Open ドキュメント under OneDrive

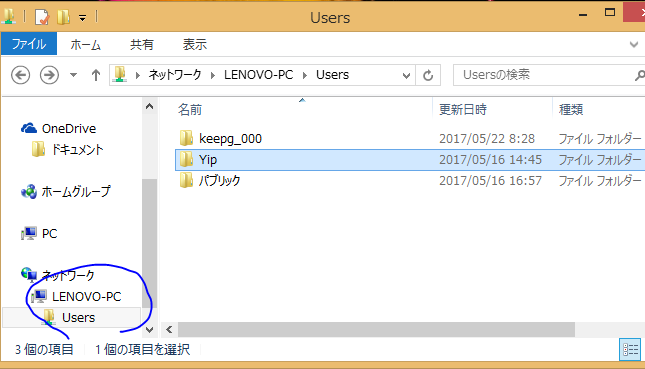point(77,149)
